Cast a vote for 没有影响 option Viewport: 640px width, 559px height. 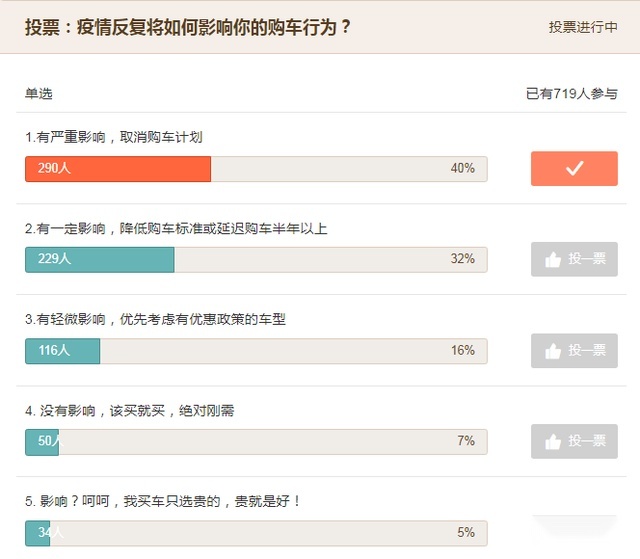tap(574, 442)
